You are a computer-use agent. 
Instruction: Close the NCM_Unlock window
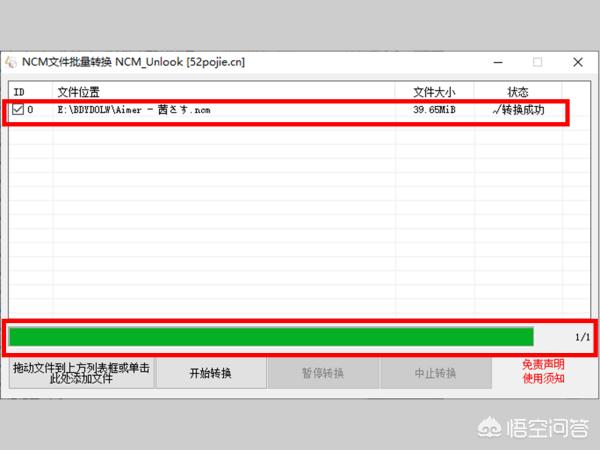(x=578, y=62)
